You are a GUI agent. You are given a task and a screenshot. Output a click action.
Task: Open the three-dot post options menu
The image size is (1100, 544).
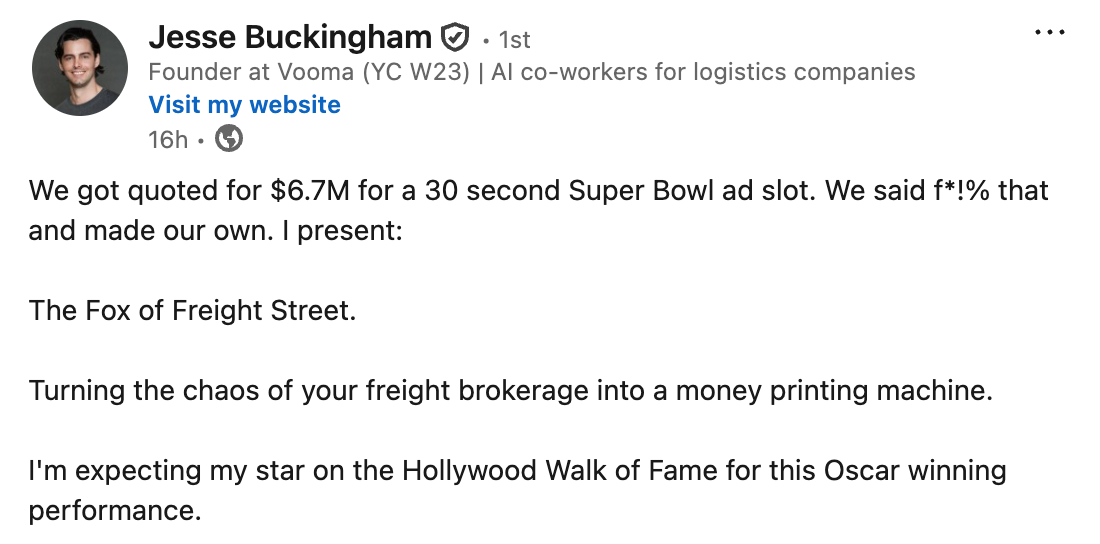pos(1049,33)
